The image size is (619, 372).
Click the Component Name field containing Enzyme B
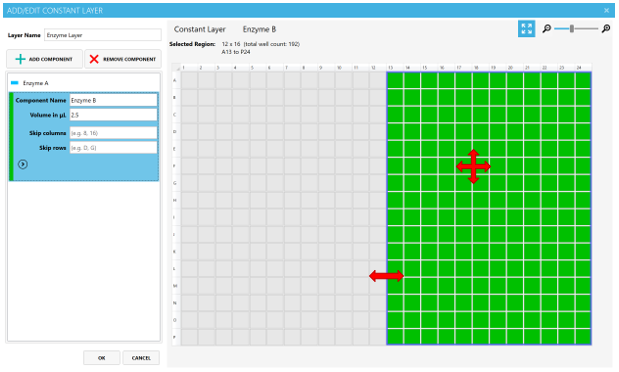click(x=113, y=100)
